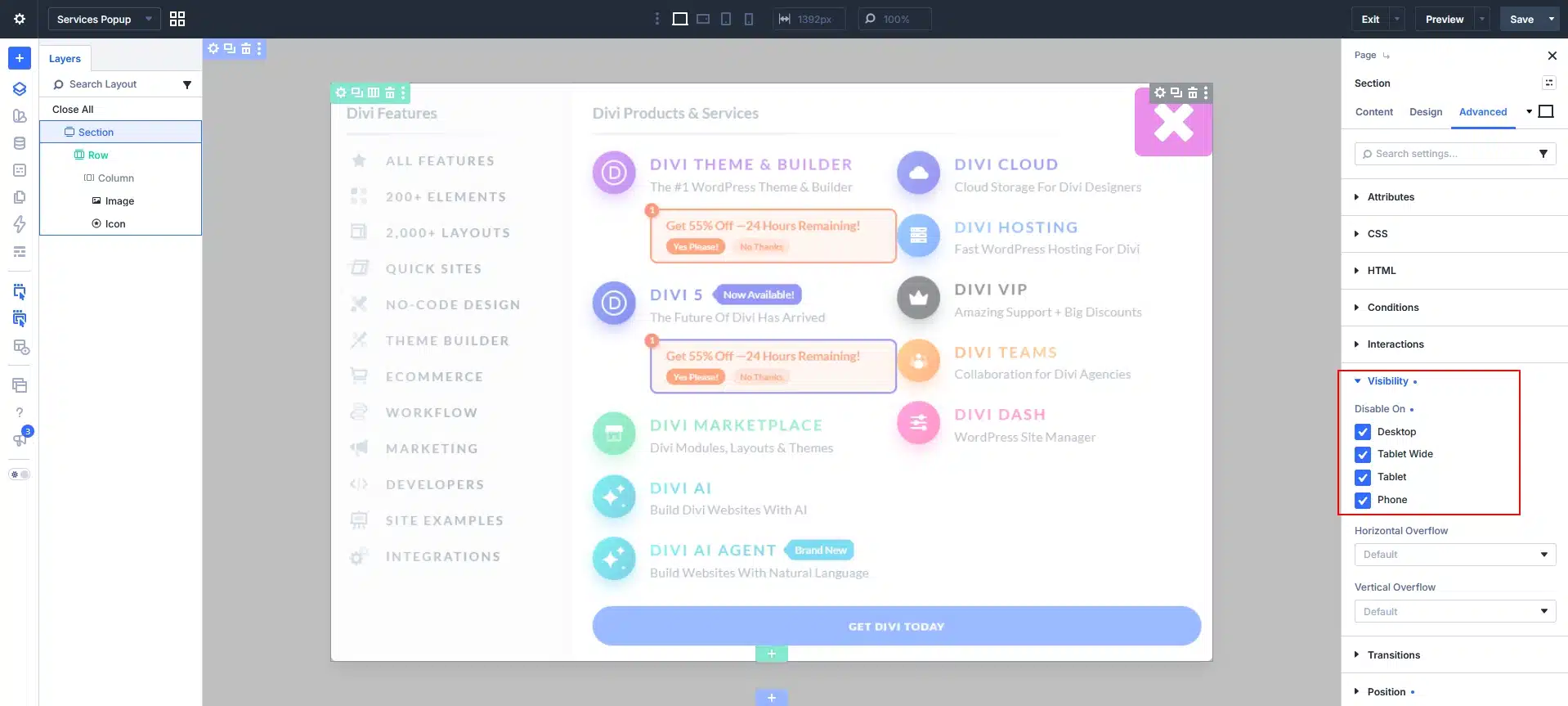Select the Layers tab
The width and height of the screenshot is (1568, 706).
(x=65, y=59)
